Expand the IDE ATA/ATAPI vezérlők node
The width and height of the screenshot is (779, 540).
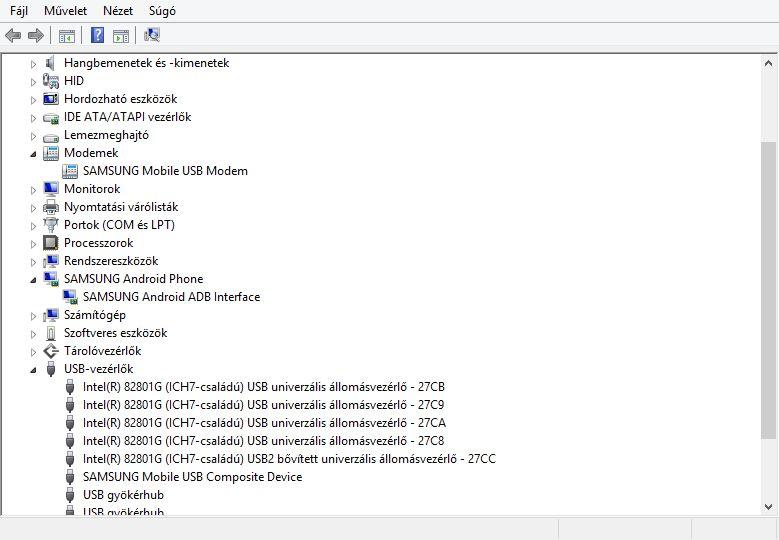[x=33, y=118]
